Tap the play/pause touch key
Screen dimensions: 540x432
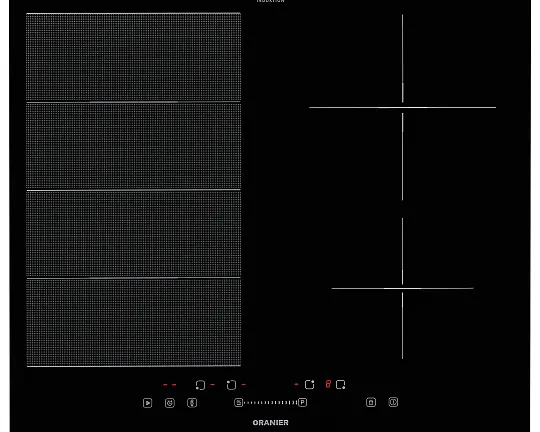pos(147,403)
